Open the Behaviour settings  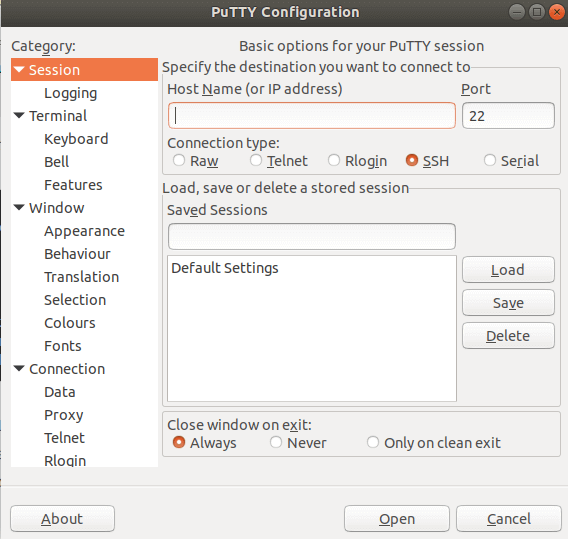click(77, 254)
